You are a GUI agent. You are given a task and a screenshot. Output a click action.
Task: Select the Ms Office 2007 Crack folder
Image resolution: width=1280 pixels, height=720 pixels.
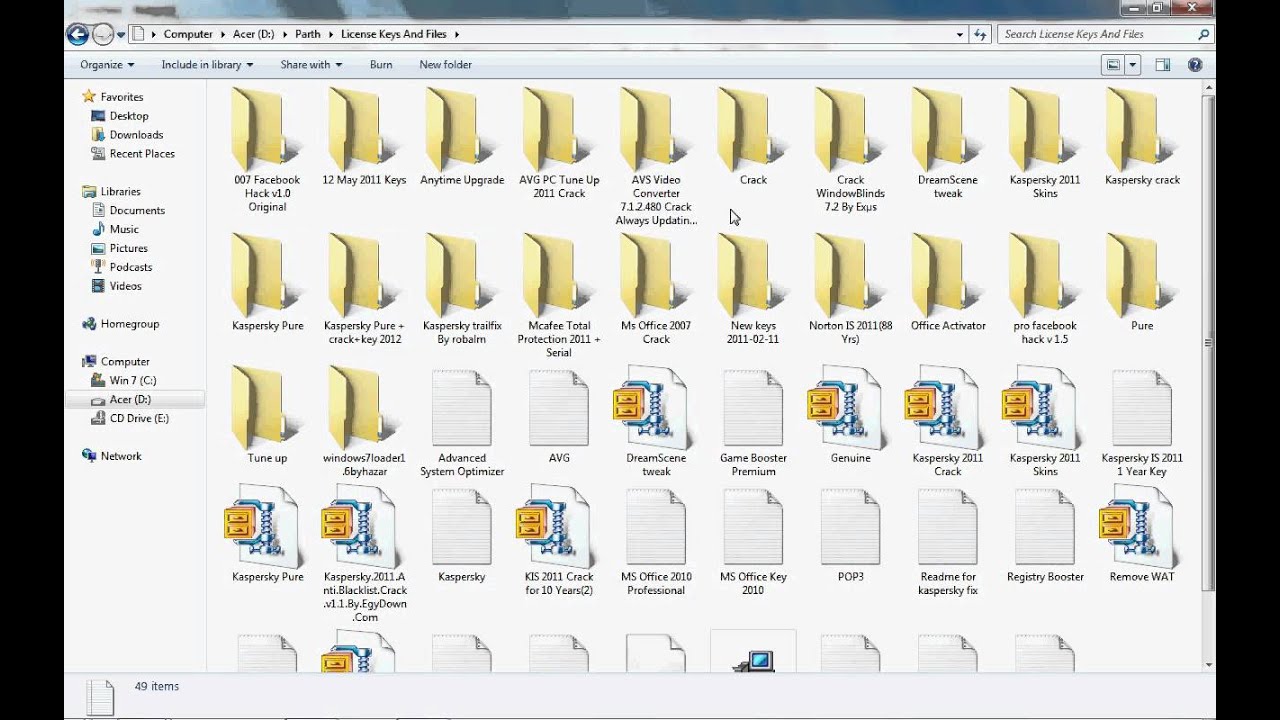[x=656, y=288]
